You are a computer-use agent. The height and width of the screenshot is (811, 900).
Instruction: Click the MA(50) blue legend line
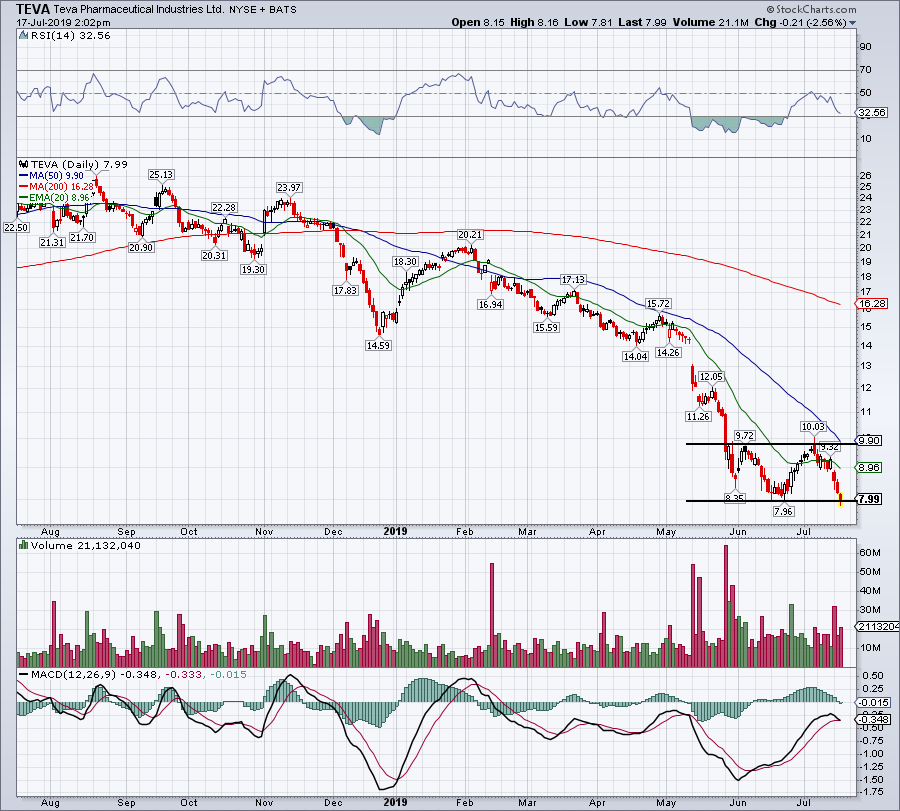[24, 176]
